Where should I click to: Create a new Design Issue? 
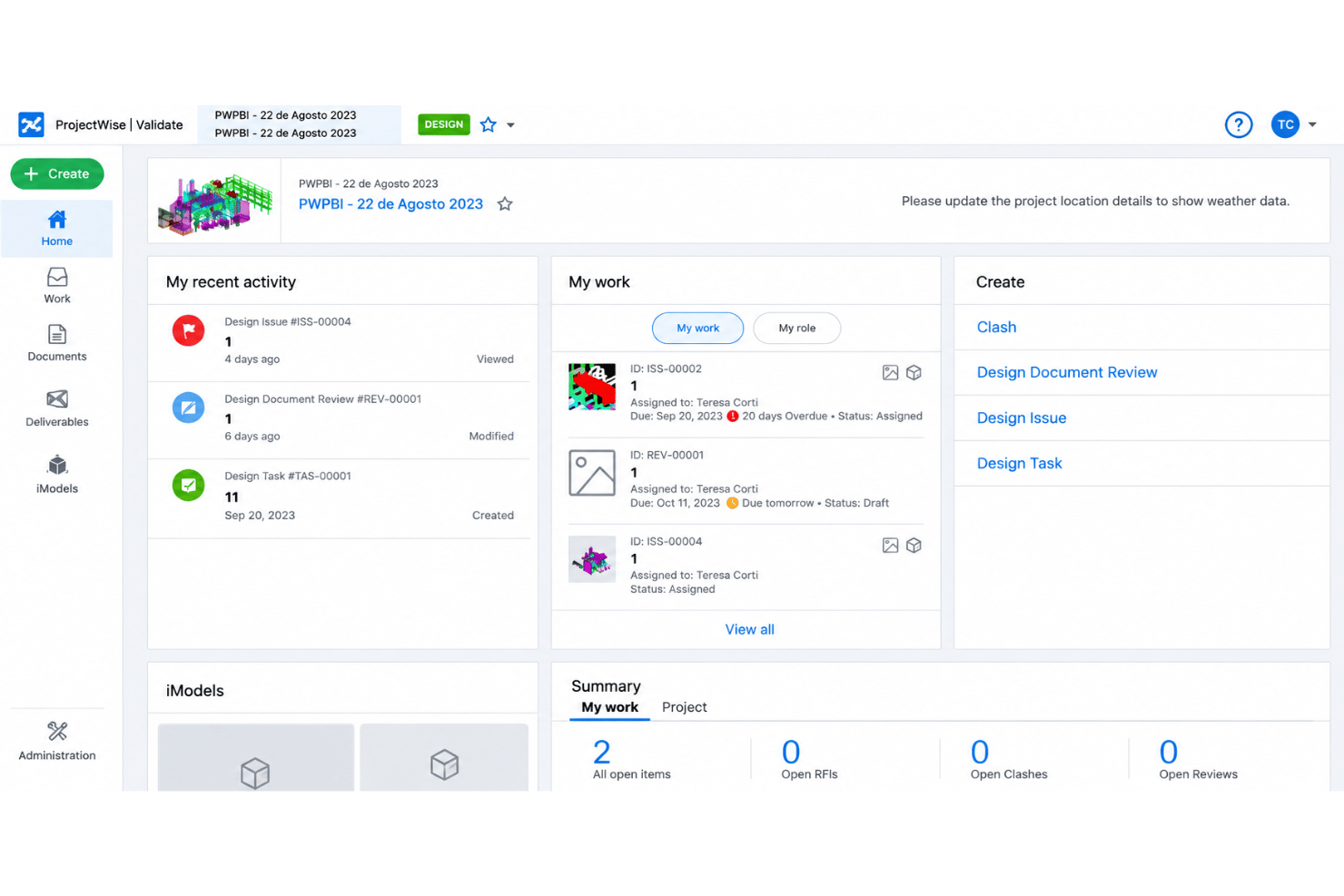1022,418
